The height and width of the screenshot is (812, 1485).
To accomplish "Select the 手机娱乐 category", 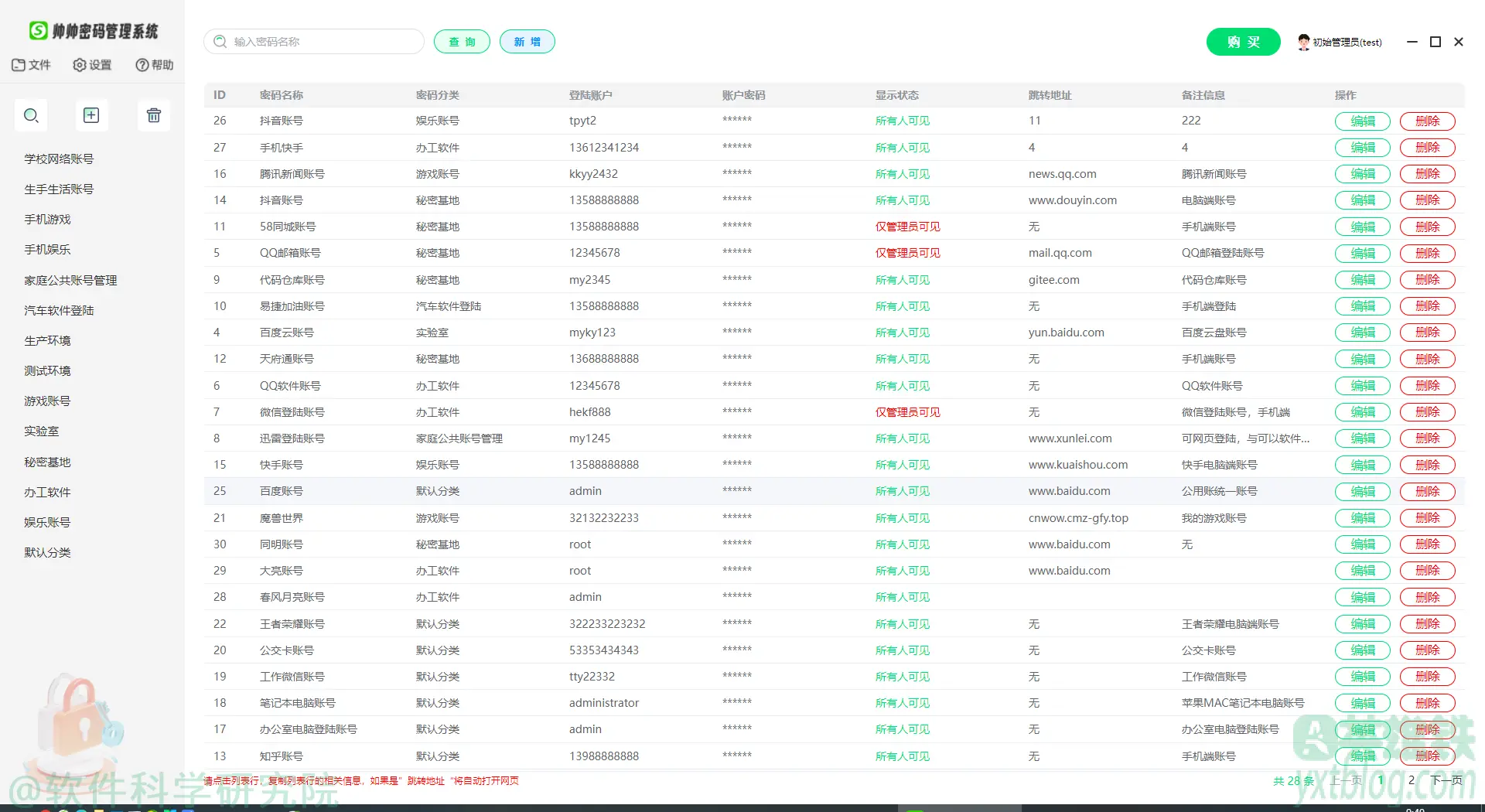I will click(47, 250).
